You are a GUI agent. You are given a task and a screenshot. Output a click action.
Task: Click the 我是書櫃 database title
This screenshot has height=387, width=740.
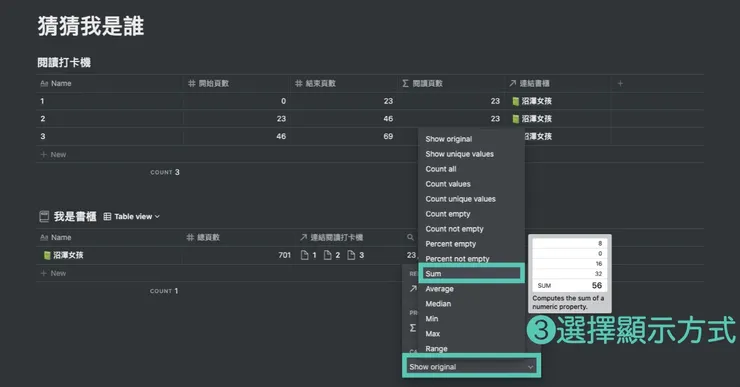pos(75,217)
